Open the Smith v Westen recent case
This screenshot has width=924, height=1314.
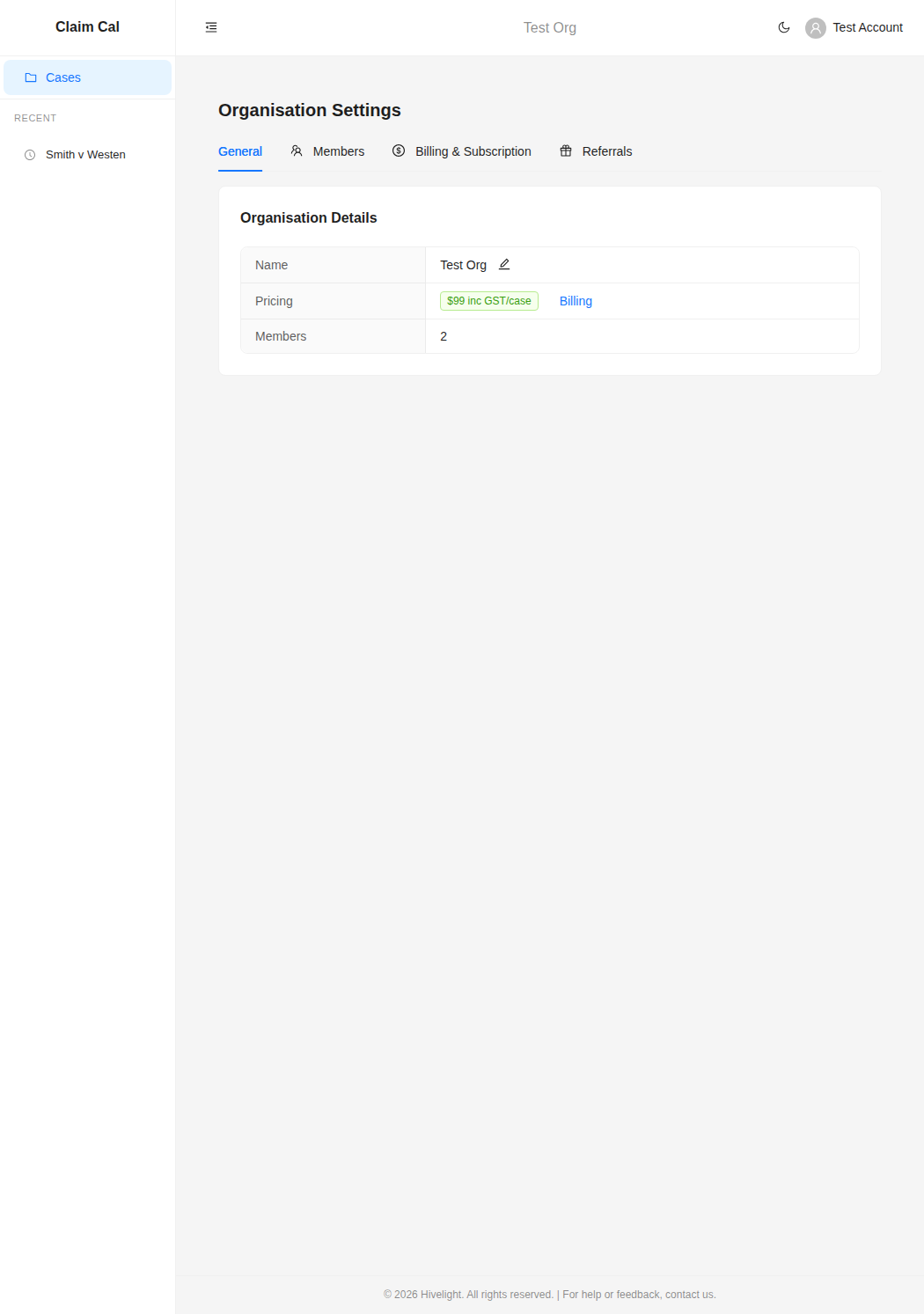coord(85,154)
